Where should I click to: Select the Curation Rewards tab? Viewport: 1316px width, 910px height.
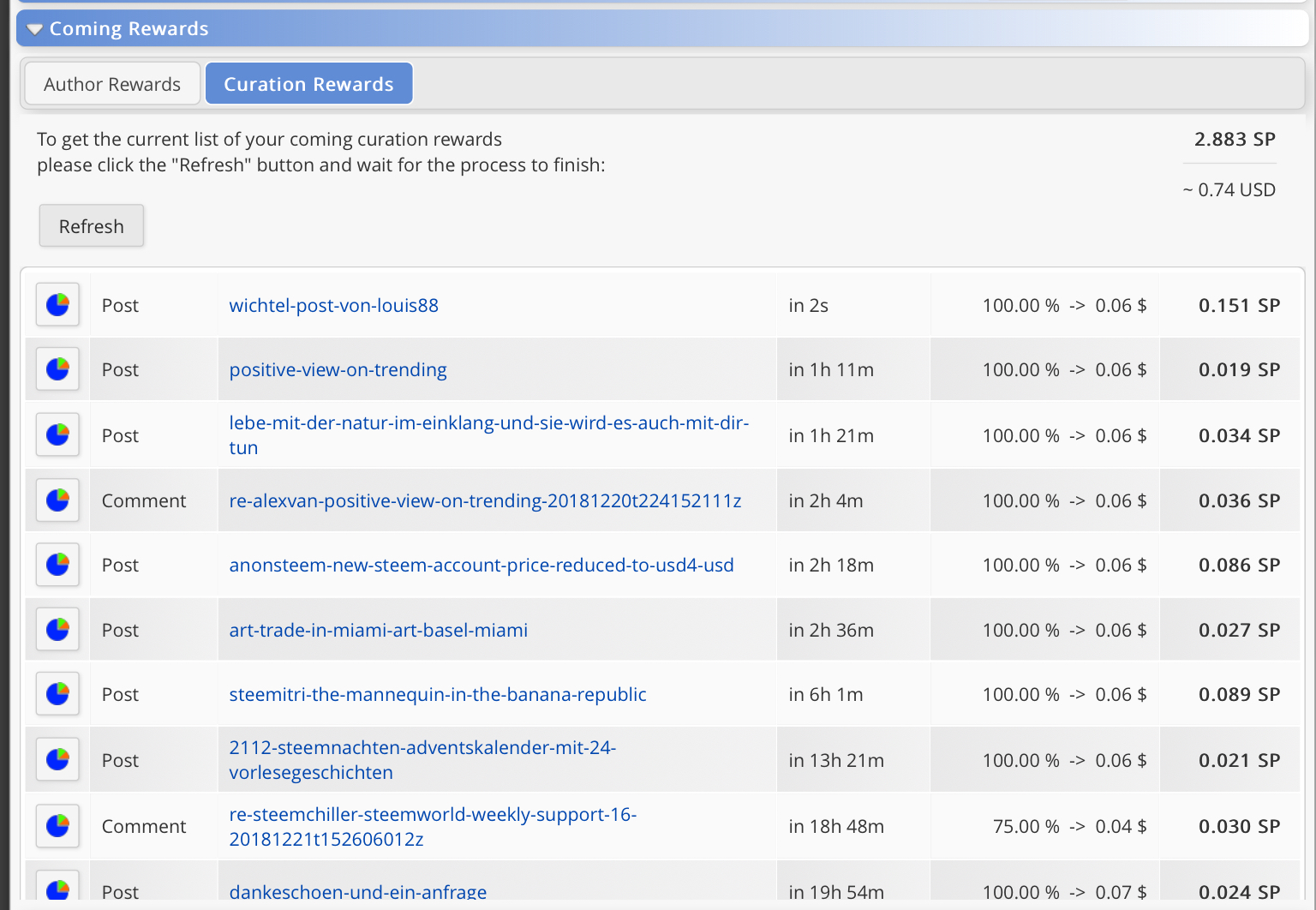(x=308, y=84)
